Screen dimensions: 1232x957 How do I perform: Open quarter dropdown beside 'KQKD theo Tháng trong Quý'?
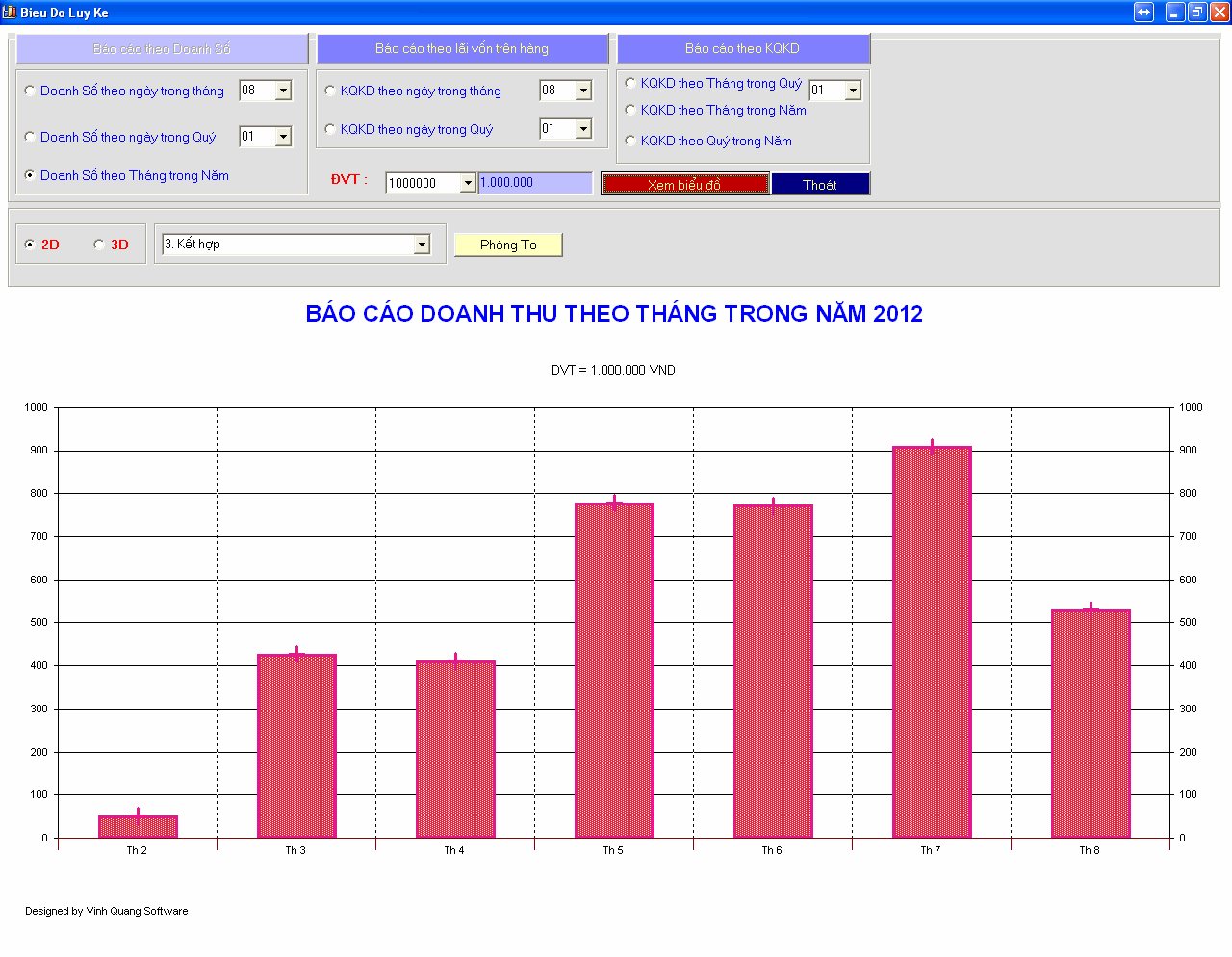tap(853, 91)
